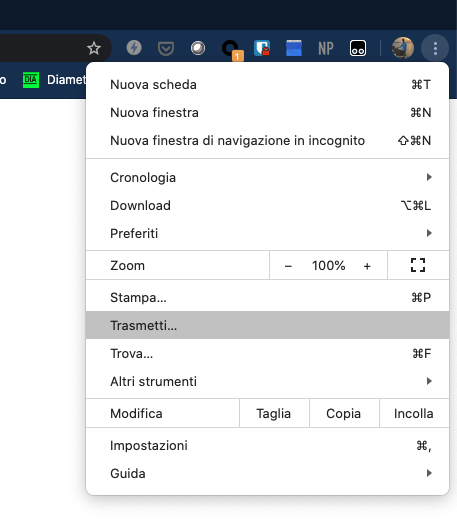Expand the Altri strumenti submenu
This screenshot has height=529, width=457.
pos(267,382)
